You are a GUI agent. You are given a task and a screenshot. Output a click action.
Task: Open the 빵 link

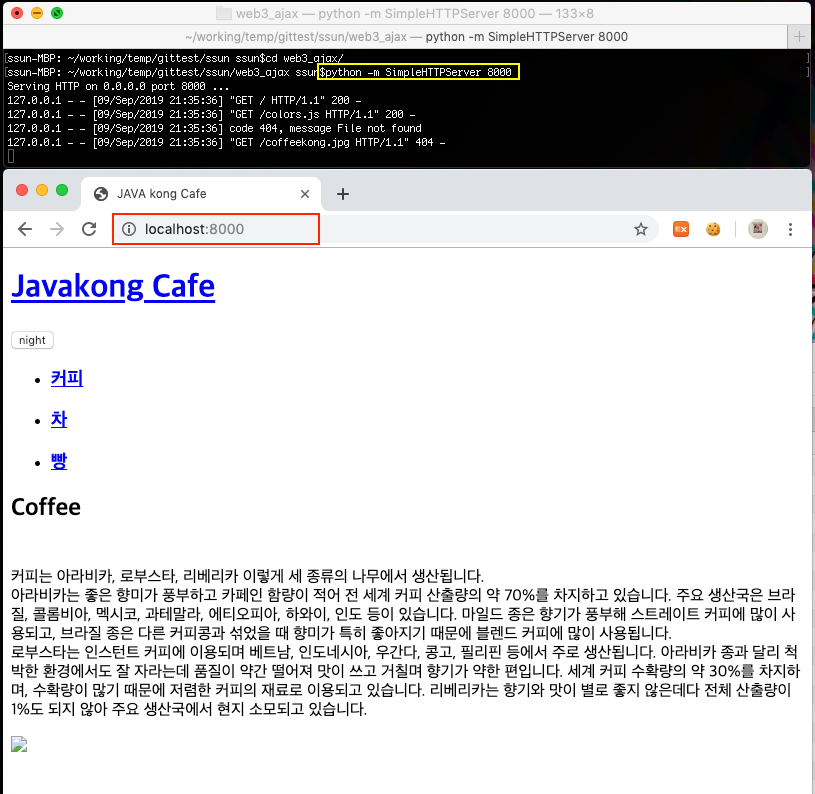click(59, 461)
